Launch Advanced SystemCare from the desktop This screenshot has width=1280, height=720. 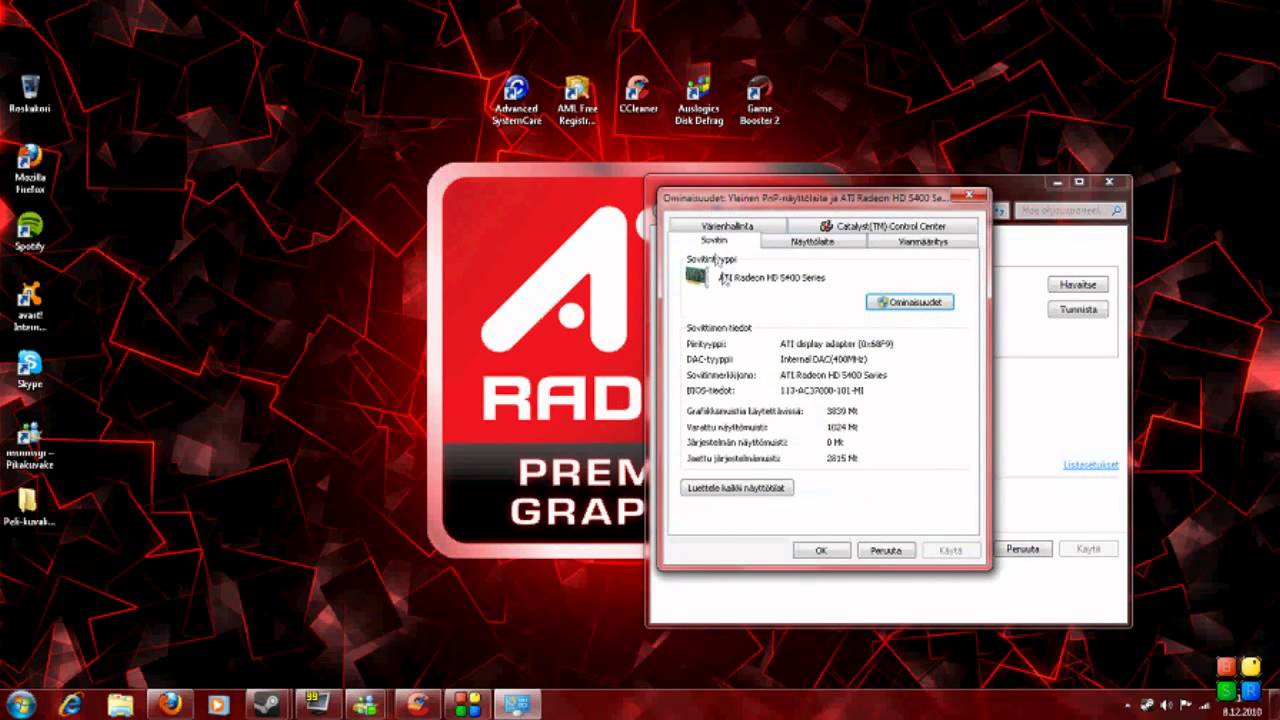tap(516, 100)
